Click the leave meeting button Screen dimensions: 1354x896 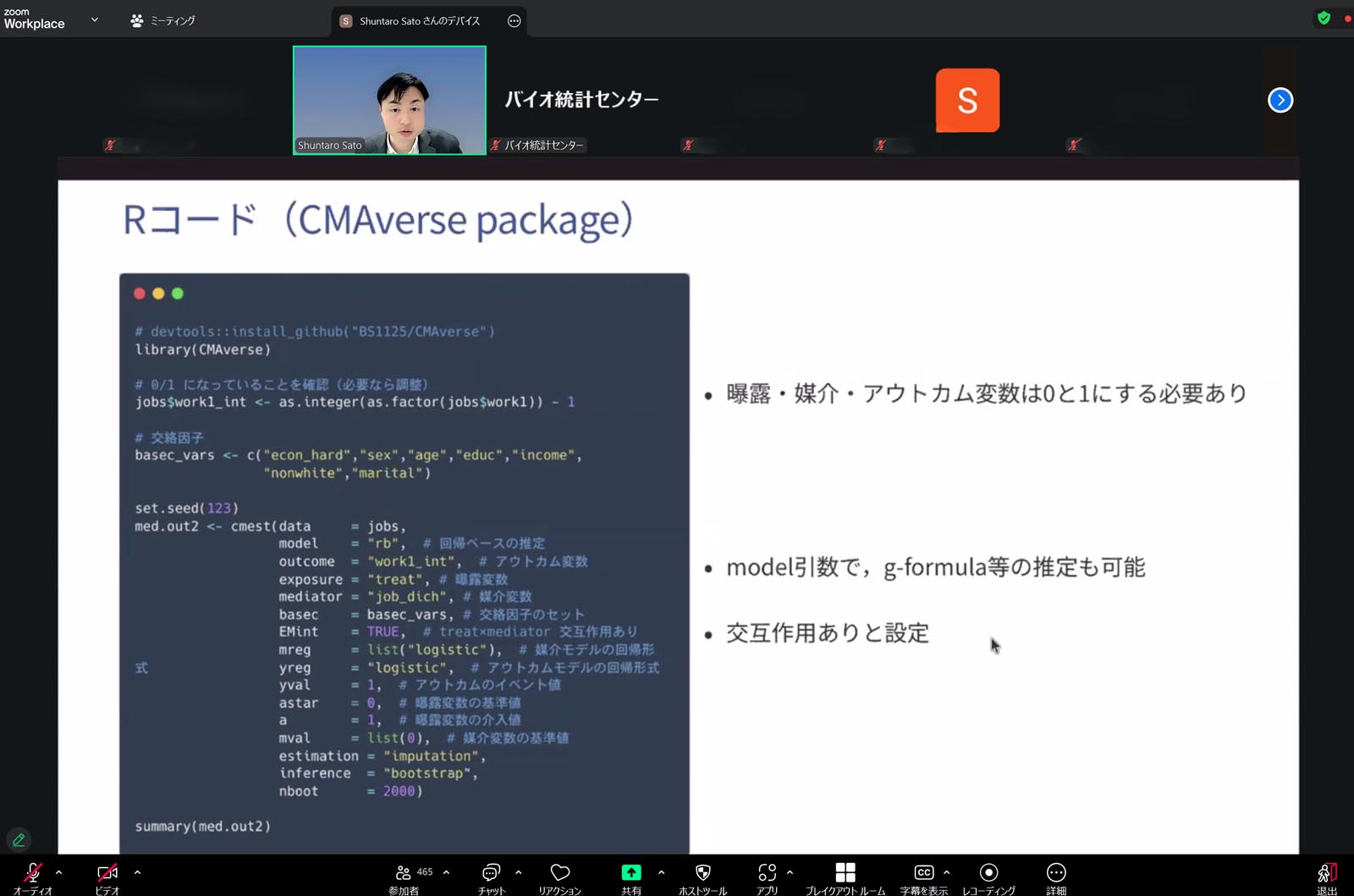point(1326,875)
